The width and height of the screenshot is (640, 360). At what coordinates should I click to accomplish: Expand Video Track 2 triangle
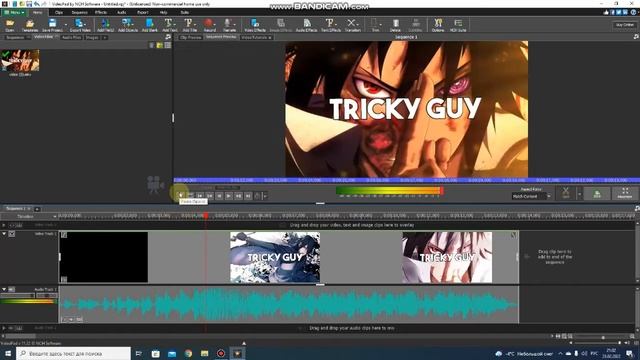4,225
